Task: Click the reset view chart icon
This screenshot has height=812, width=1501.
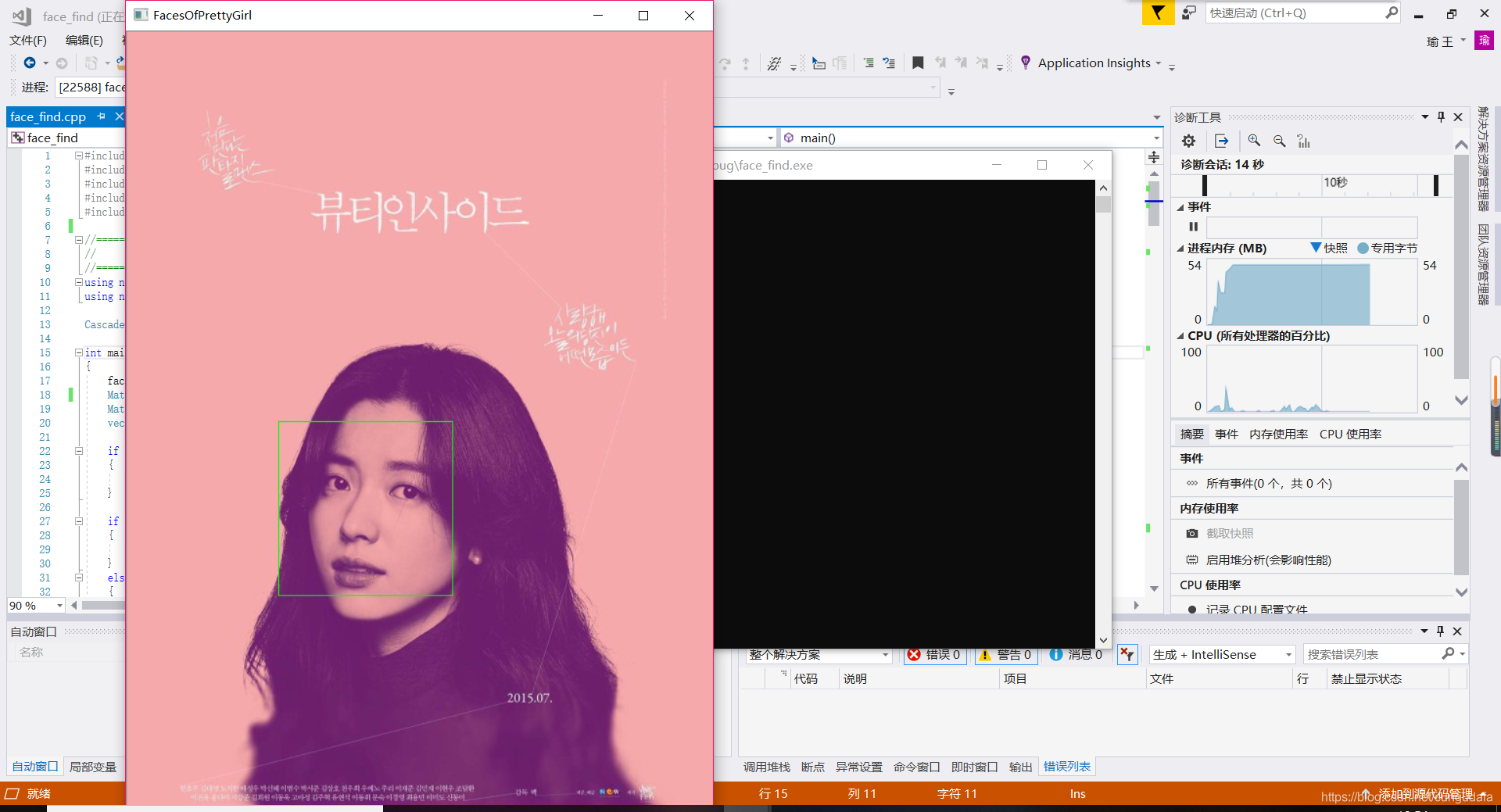Action: click(1303, 141)
